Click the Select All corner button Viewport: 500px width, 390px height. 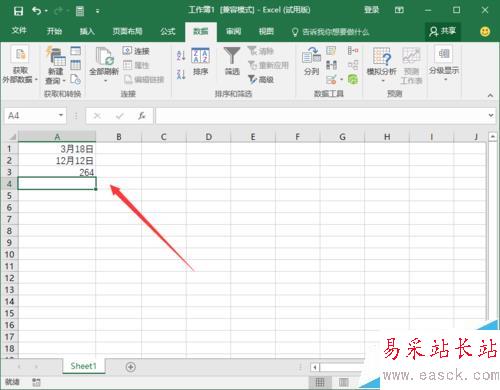click(x=12, y=137)
